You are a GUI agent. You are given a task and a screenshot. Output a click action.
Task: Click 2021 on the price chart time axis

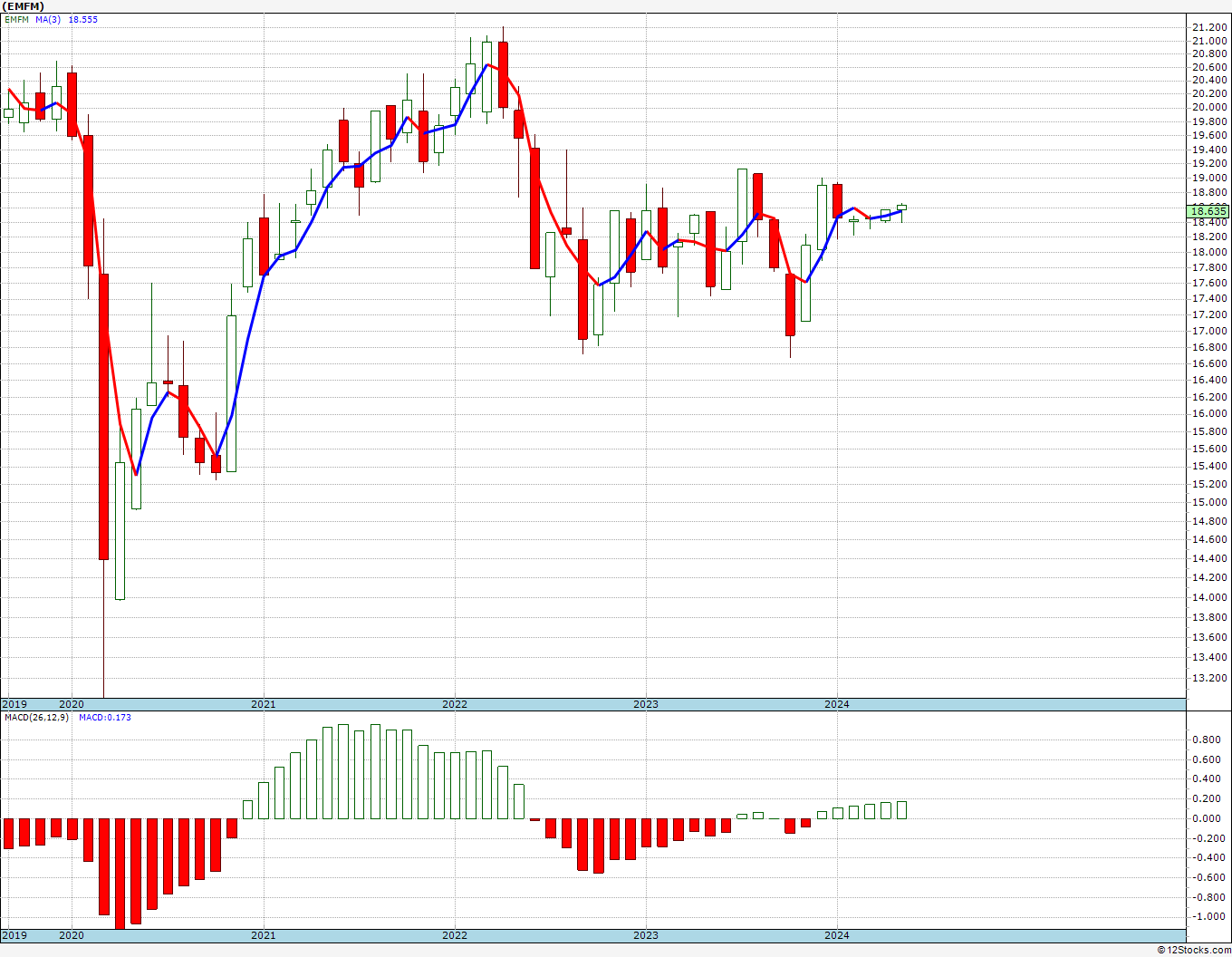(263, 704)
